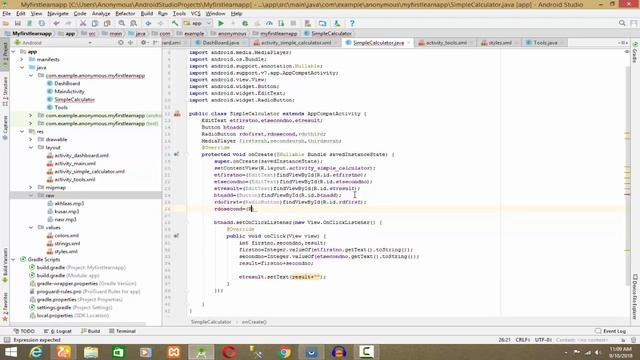Open the Refactor menu

[x=125, y=13]
